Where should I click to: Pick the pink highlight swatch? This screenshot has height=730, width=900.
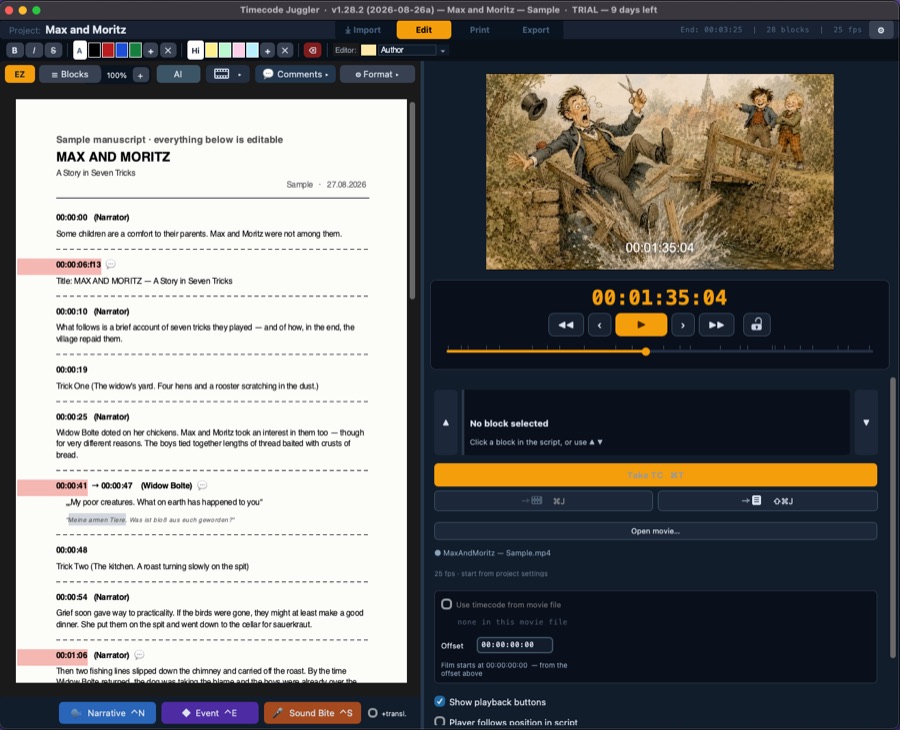pyautogui.click(x=239, y=51)
